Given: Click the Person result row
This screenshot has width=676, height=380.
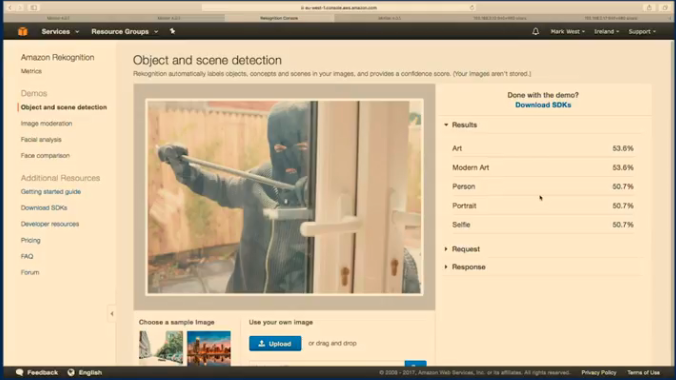Looking at the screenshot, I should point(542,186).
